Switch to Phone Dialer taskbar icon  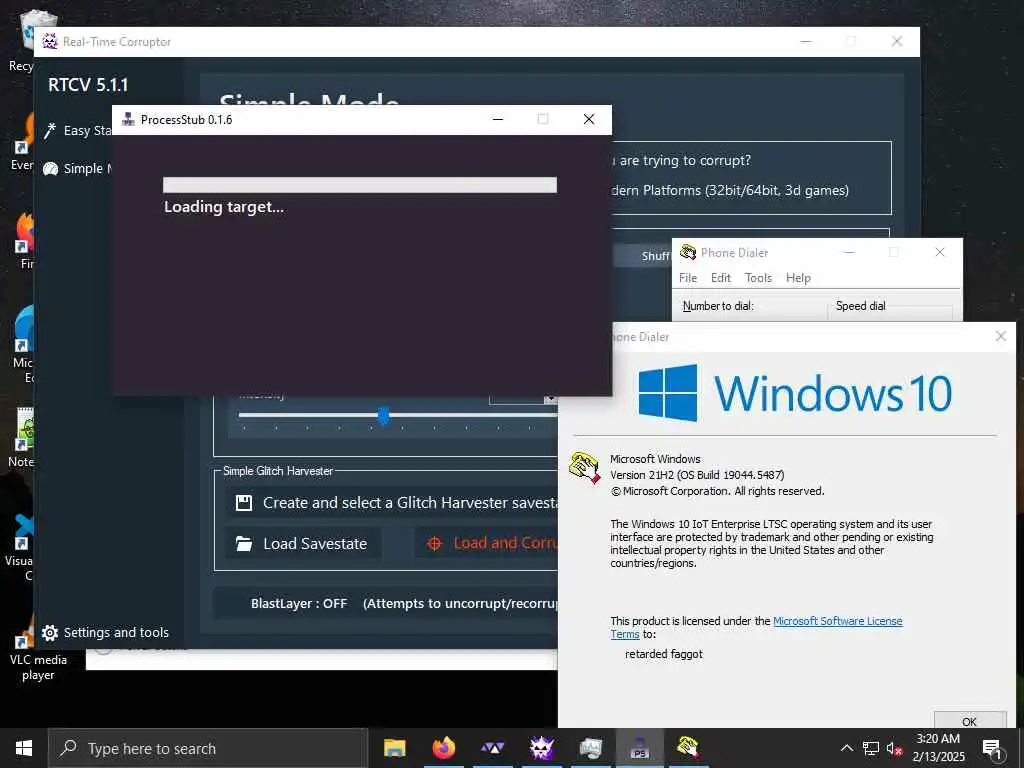[688, 746]
